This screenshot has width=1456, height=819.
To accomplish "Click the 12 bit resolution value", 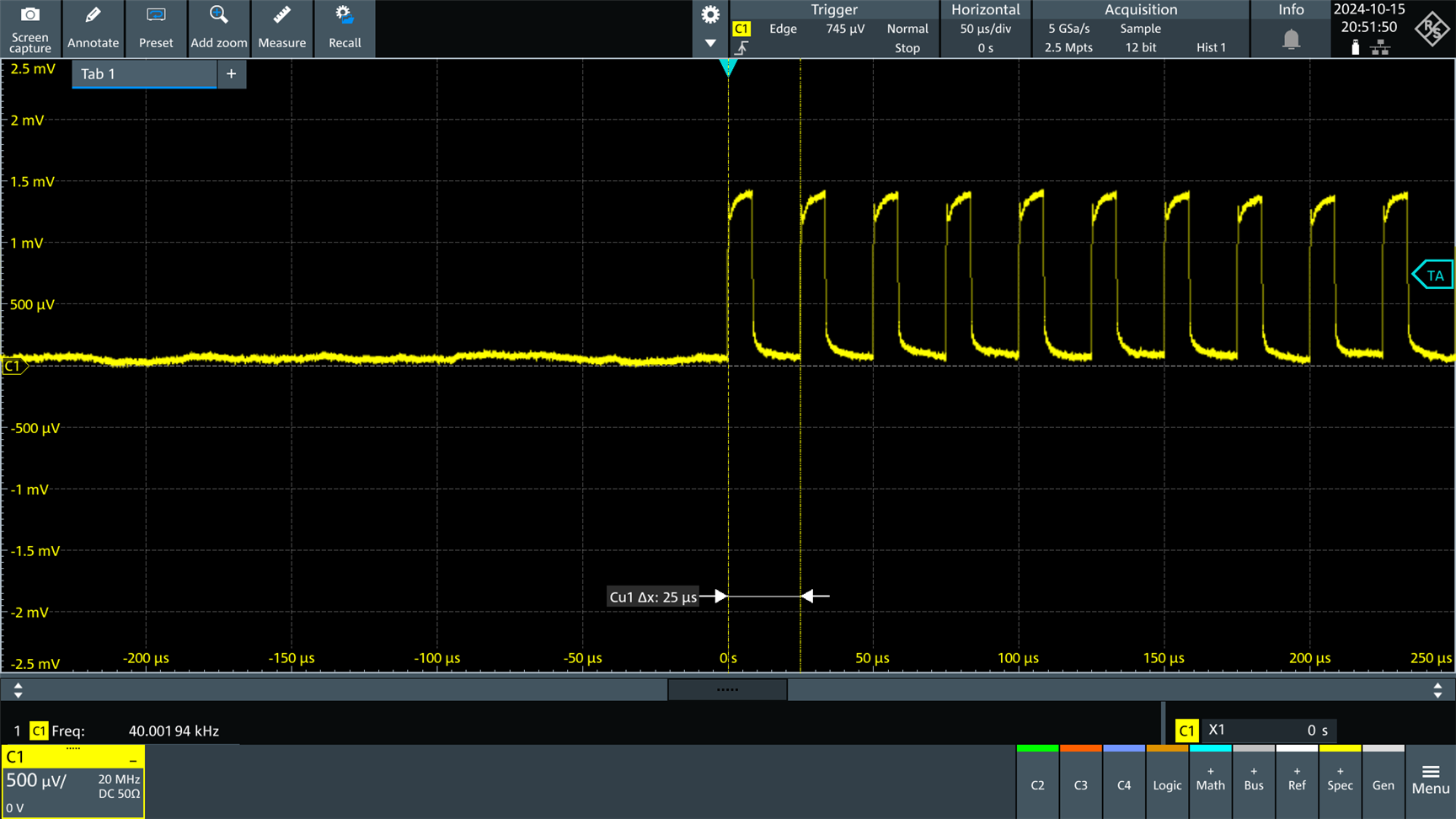I will click(x=1141, y=48).
